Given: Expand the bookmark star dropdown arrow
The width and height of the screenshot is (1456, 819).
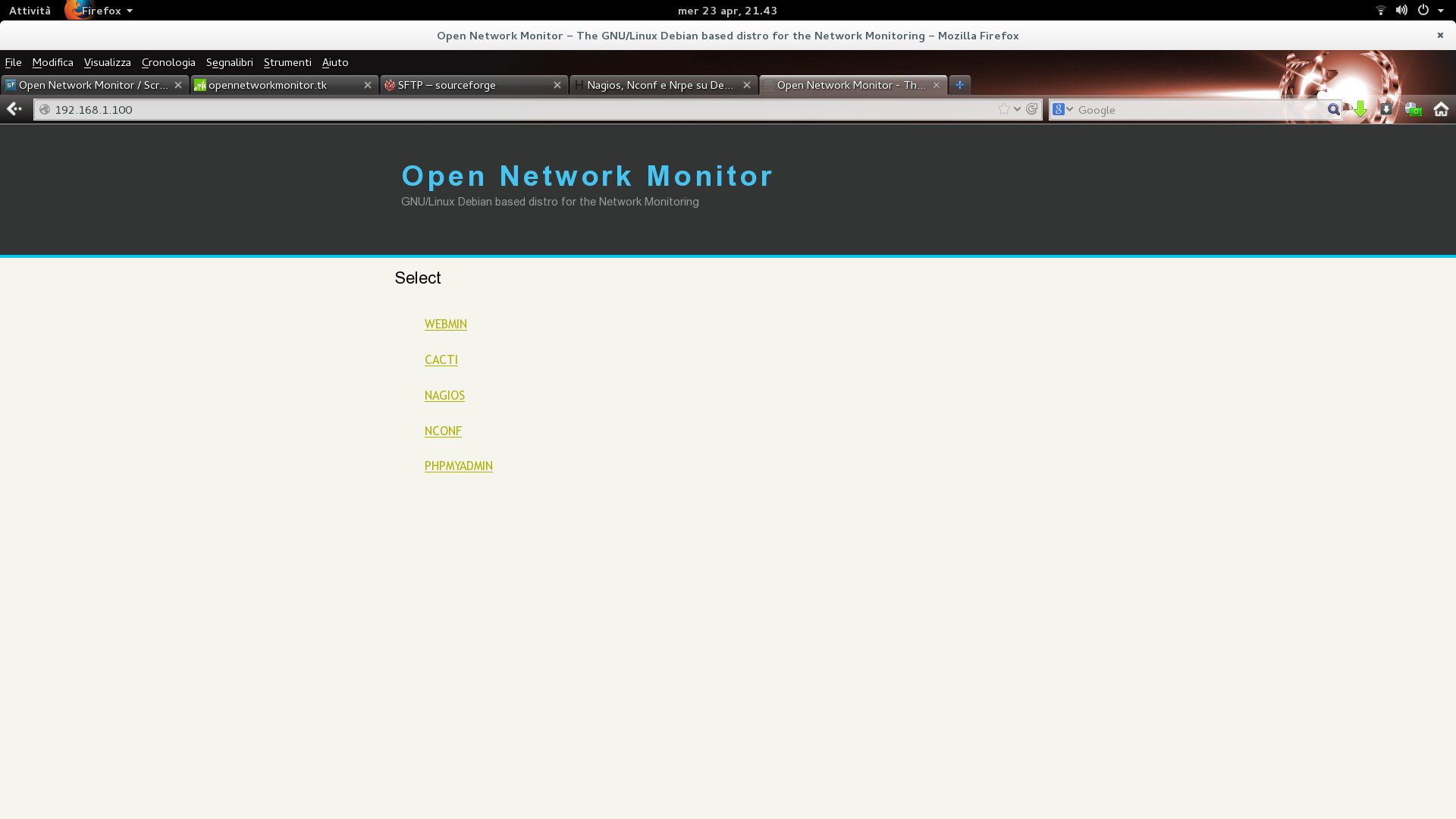Looking at the screenshot, I should (x=1018, y=109).
